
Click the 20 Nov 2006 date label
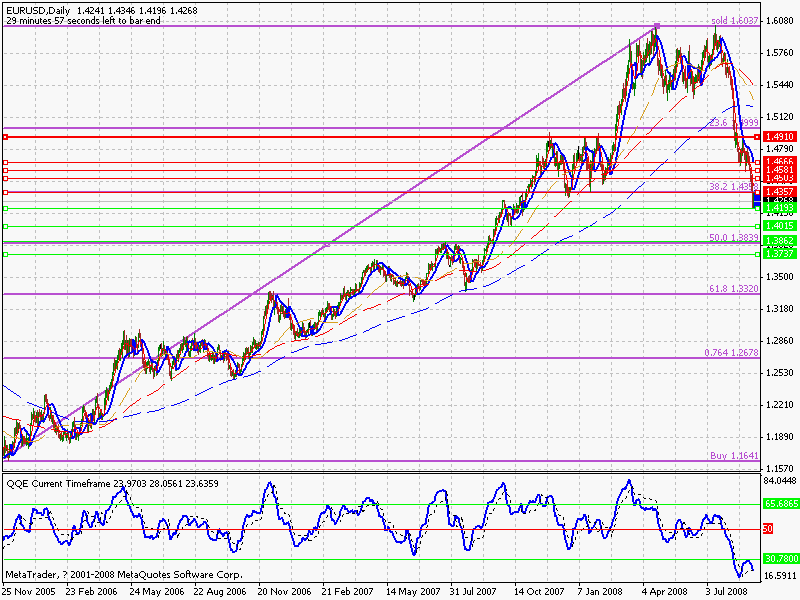(284, 592)
